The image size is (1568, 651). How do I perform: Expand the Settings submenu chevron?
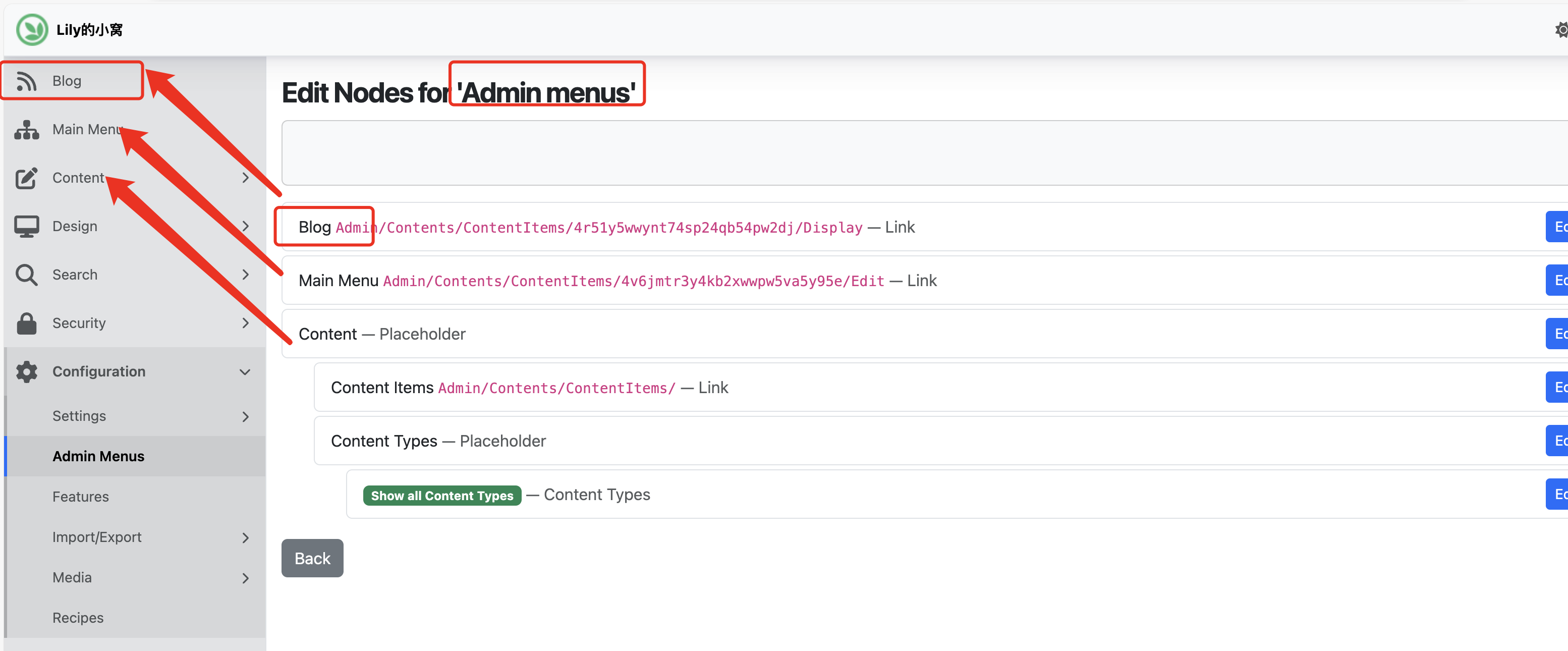[245, 416]
